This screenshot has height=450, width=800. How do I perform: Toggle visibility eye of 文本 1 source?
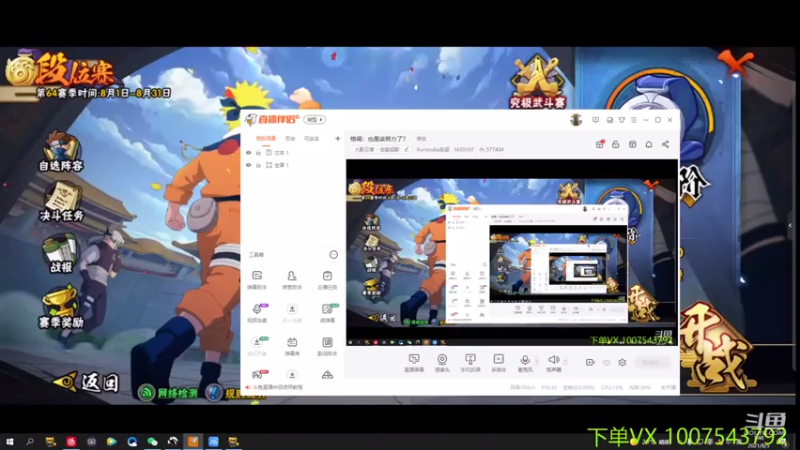(x=248, y=153)
